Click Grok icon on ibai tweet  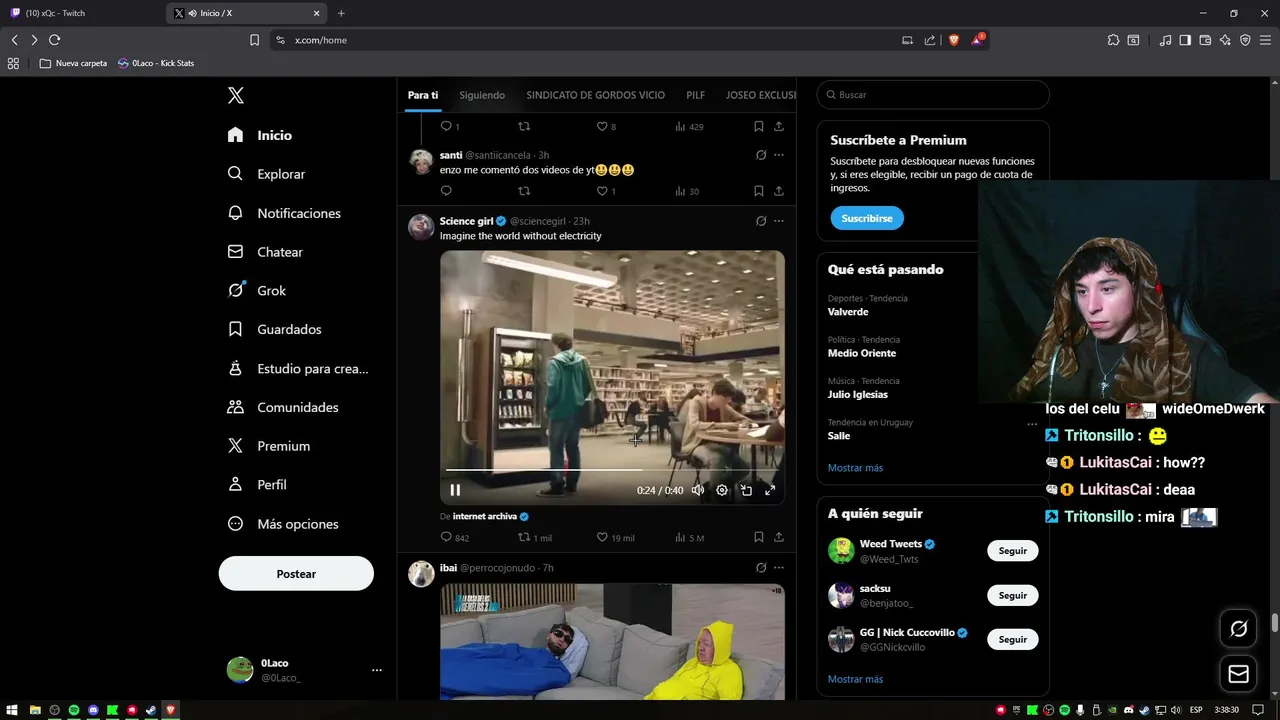pyautogui.click(x=761, y=568)
